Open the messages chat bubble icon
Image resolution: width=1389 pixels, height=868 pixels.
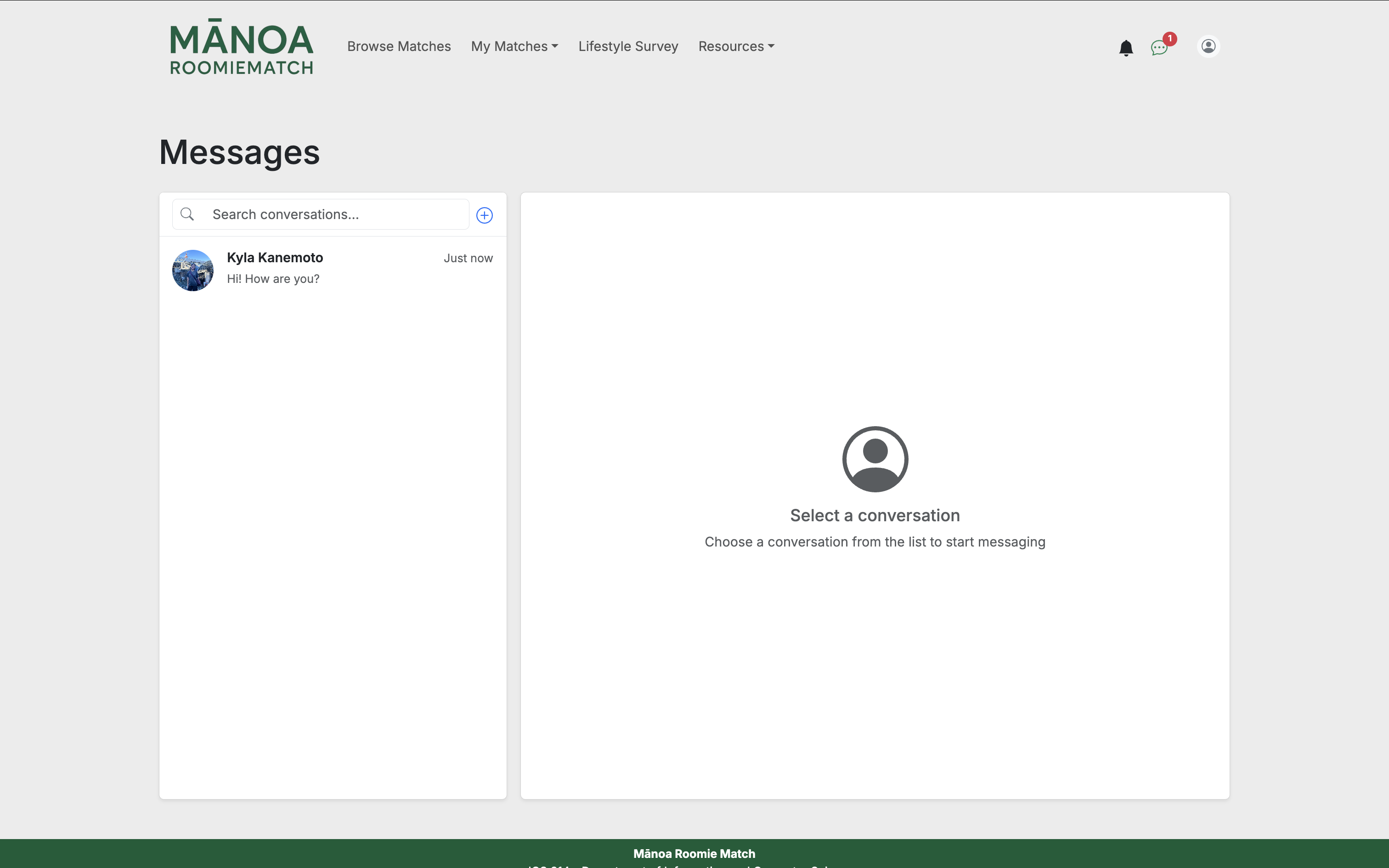(1159, 48)
